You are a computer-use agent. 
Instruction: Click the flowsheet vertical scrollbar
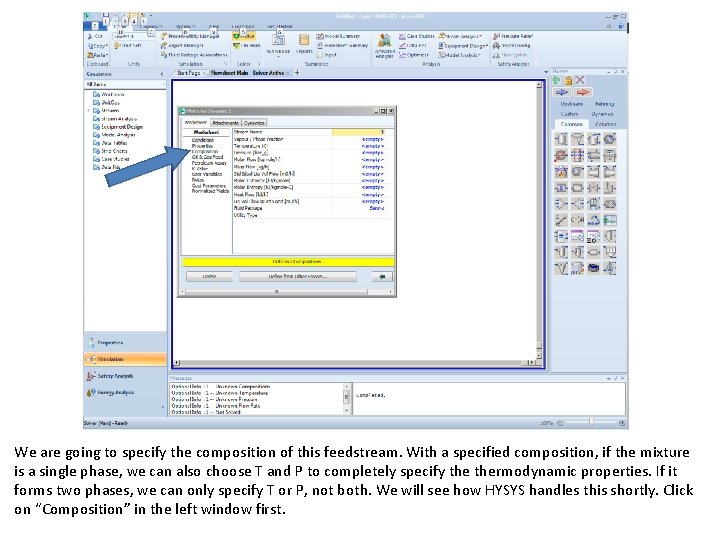click(x=539, y=221)
